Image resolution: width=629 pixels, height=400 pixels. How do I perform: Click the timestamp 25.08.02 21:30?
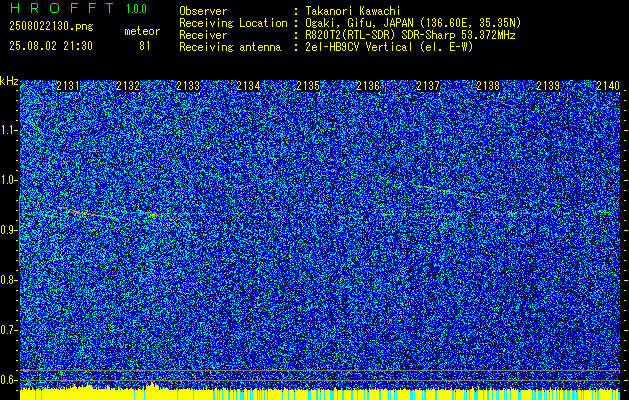51,46
